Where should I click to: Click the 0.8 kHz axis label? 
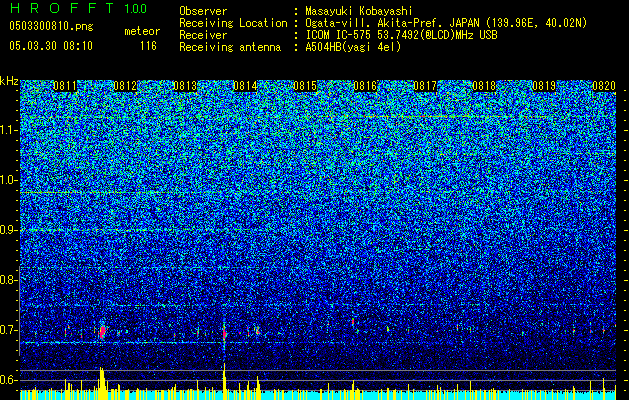[x=9, y=280]
